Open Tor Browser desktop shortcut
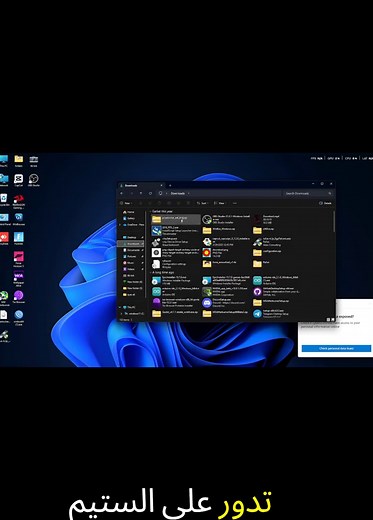Image resolution: width=373 pixels, height=520 pixels. 19,297
